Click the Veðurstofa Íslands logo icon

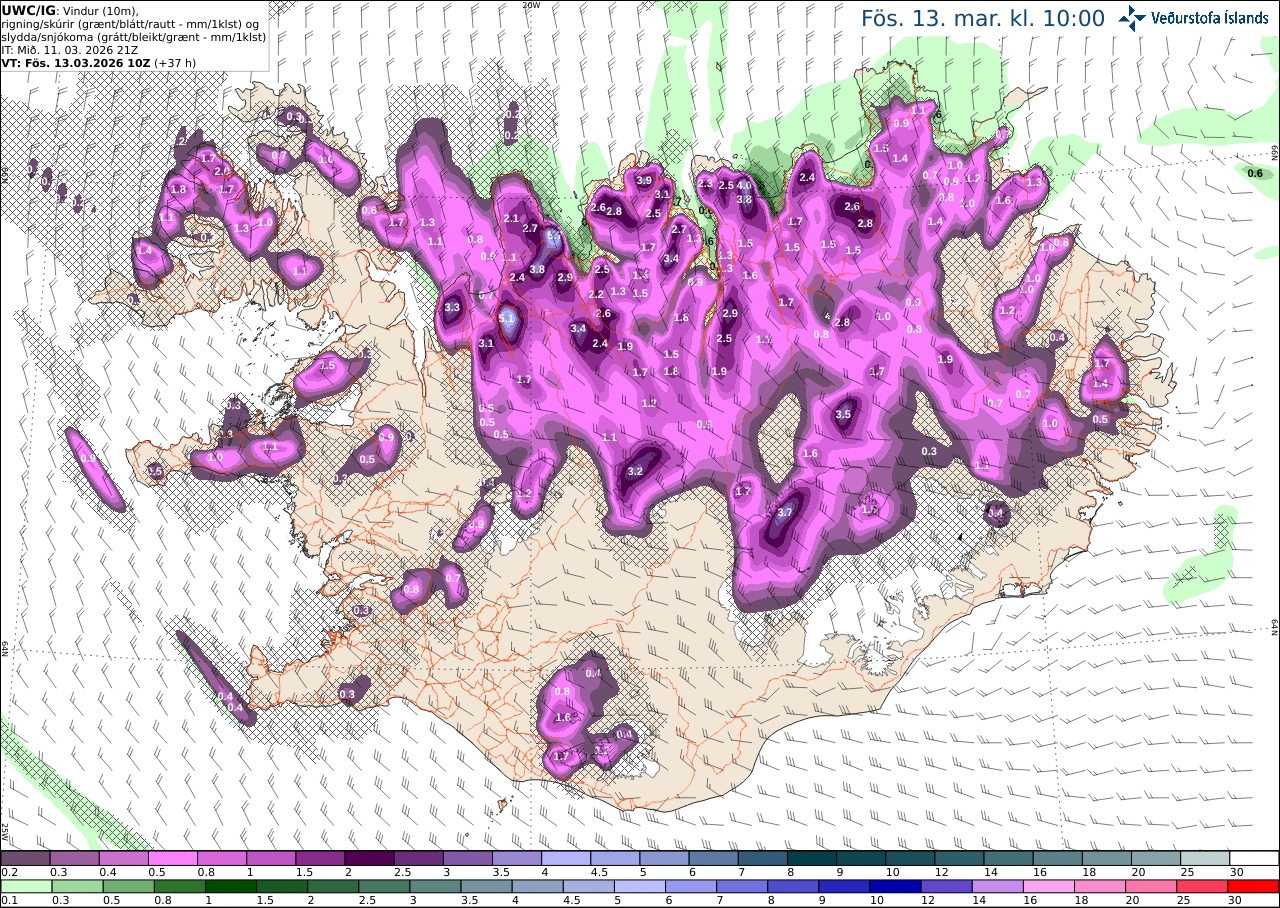pos(1132,17)
